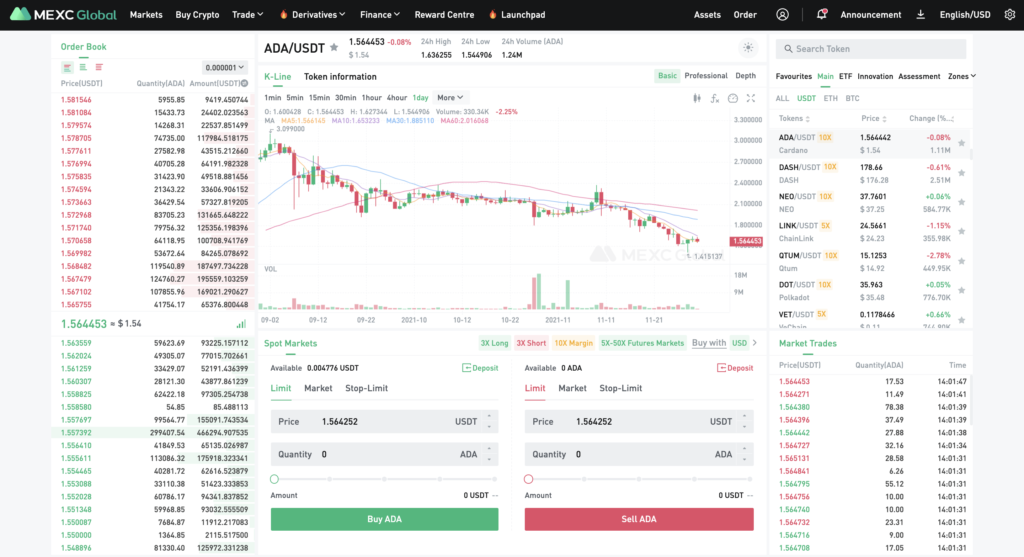1024x557 pixels.
Task: Switch to the Token information tab
Action: (340, 77)
